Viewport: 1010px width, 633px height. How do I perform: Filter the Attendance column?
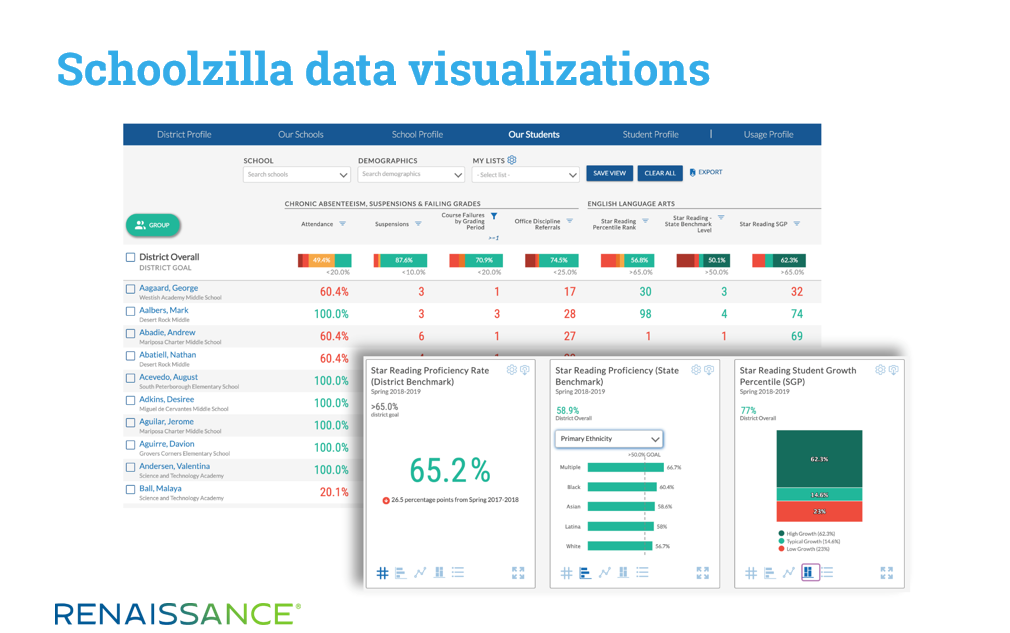point(343,223)
